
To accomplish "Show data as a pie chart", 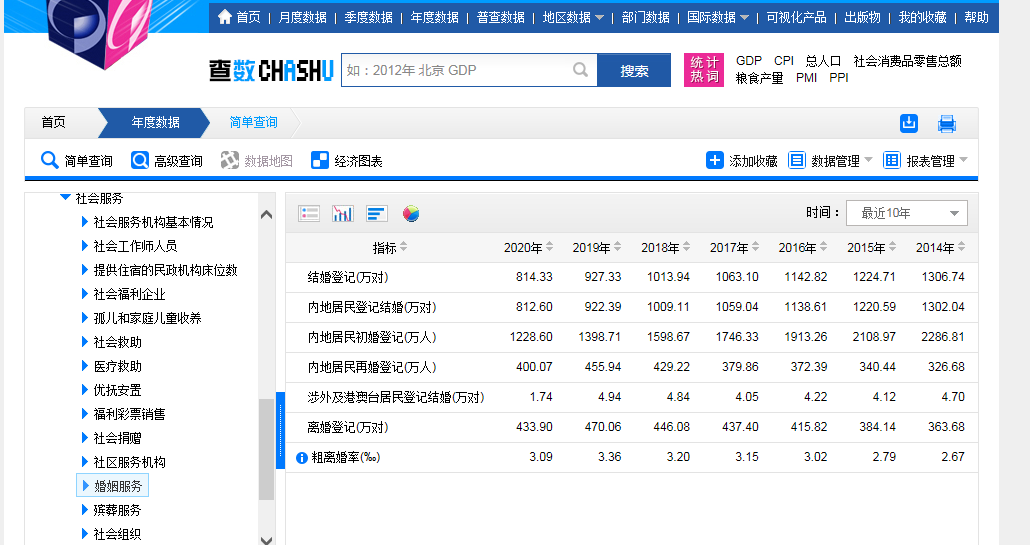I will (x=411, y=213).
